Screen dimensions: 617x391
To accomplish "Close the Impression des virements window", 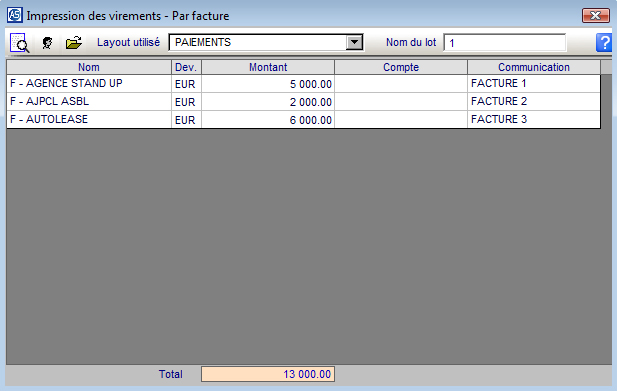I will click(x=595, y=15).
